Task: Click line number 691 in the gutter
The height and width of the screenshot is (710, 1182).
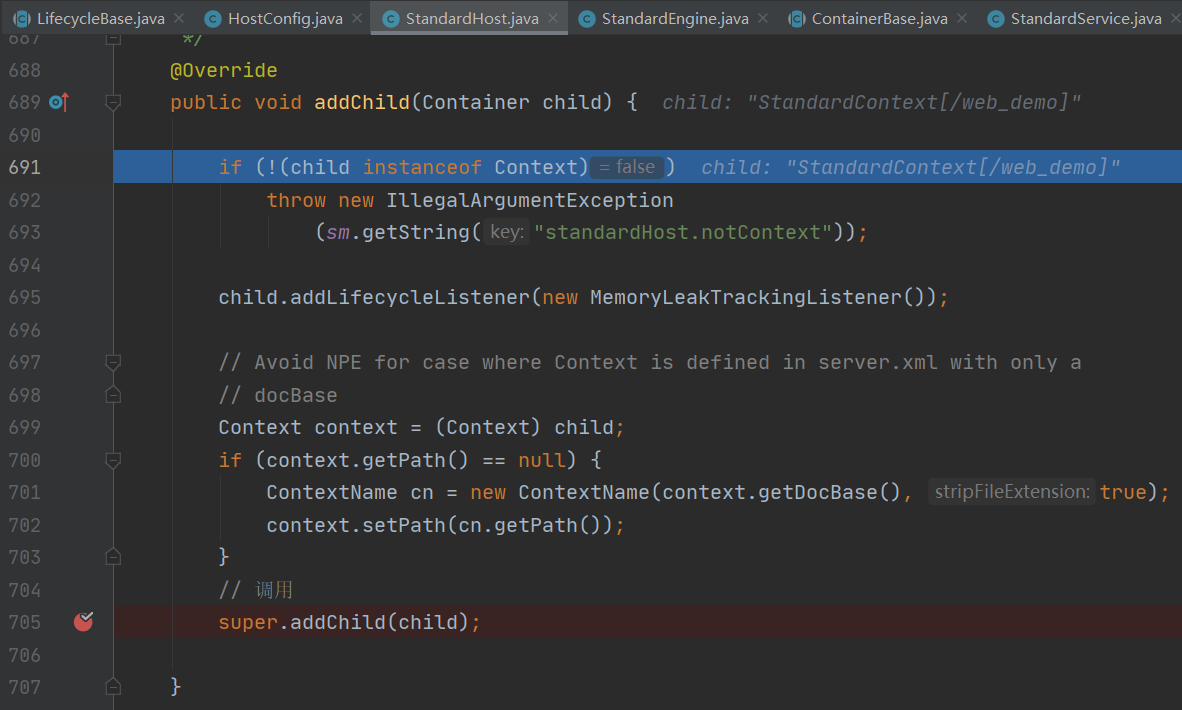Action: (x=24, y=167)
